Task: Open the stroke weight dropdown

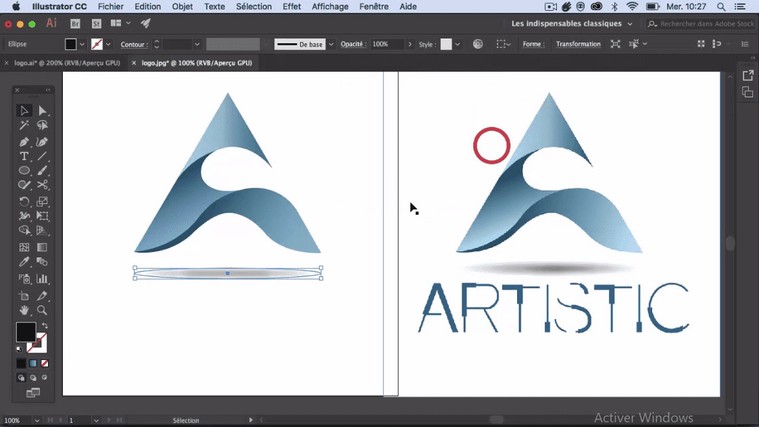Action: pos(197,44)
